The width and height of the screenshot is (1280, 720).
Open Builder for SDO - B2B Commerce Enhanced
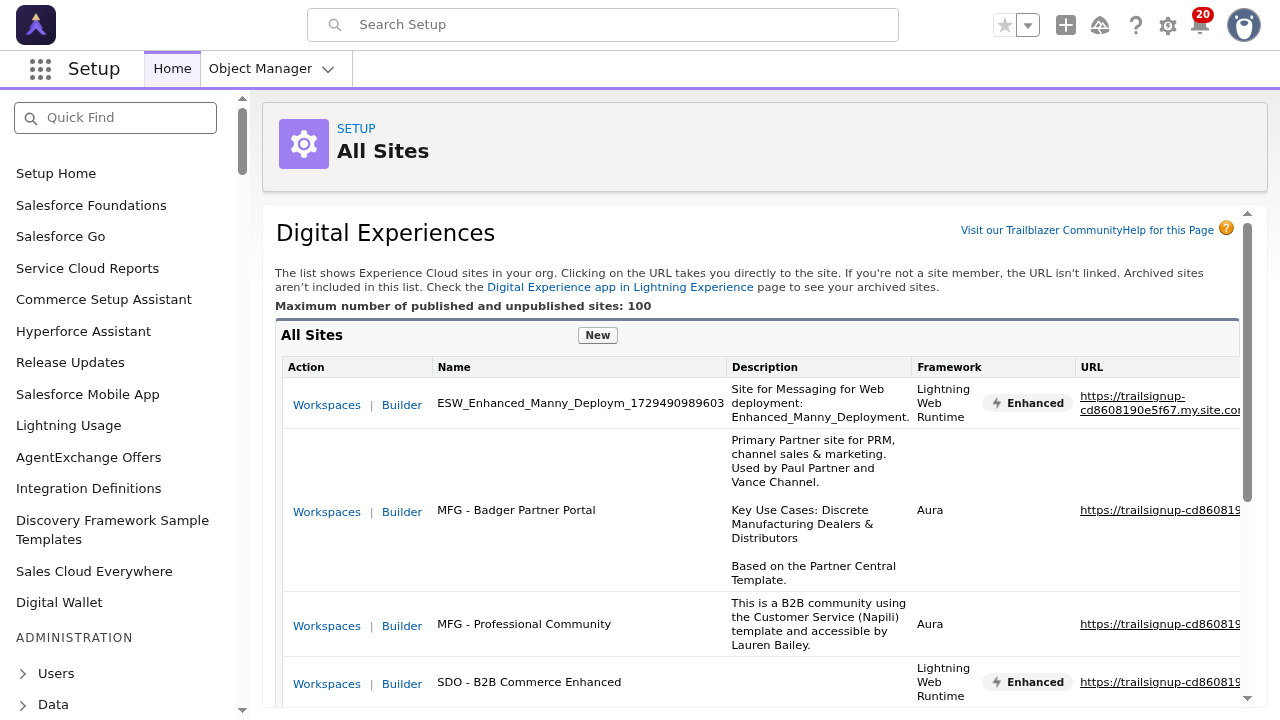click(402, 684)
